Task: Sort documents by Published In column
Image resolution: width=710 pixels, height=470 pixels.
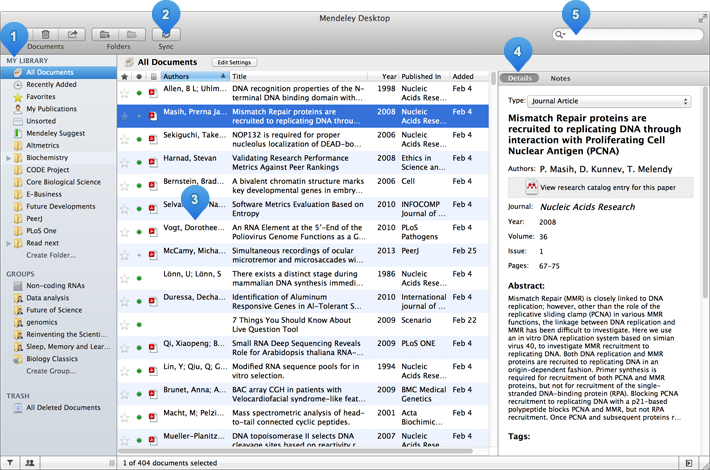Action: (424, 77)
